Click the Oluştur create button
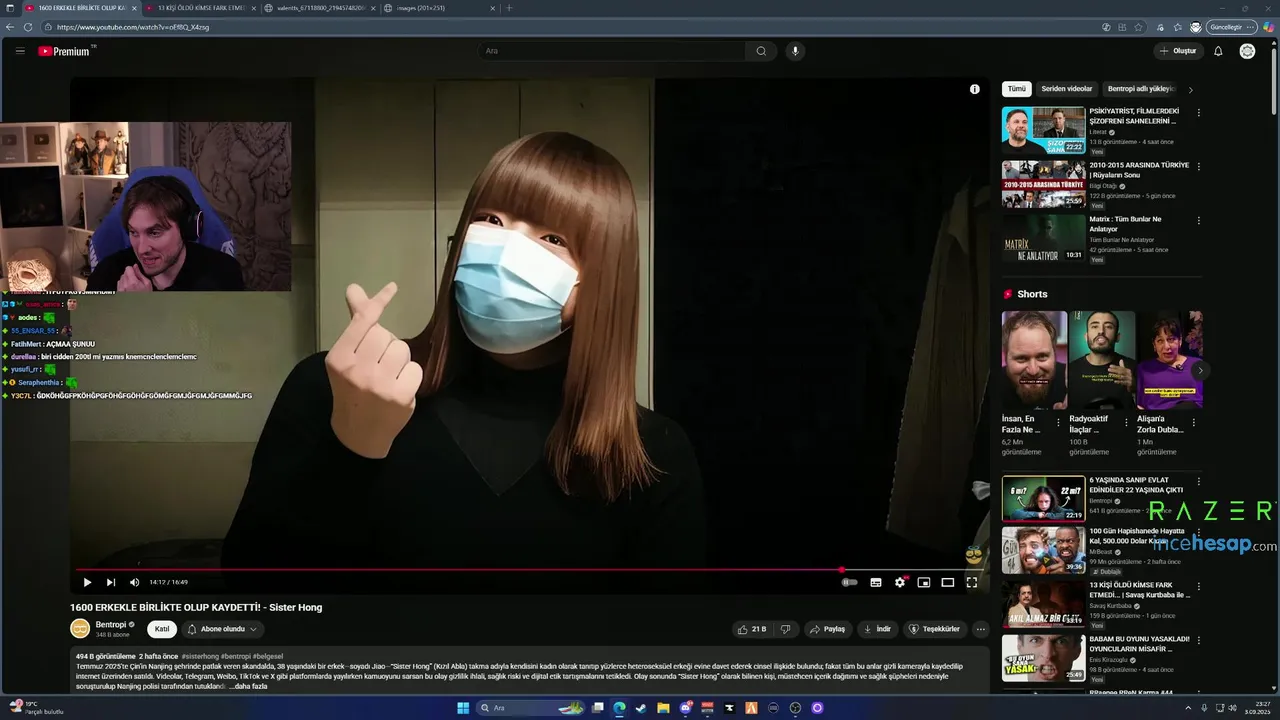The height and width of the screenshot is (720, 1280). point(1178,51)
